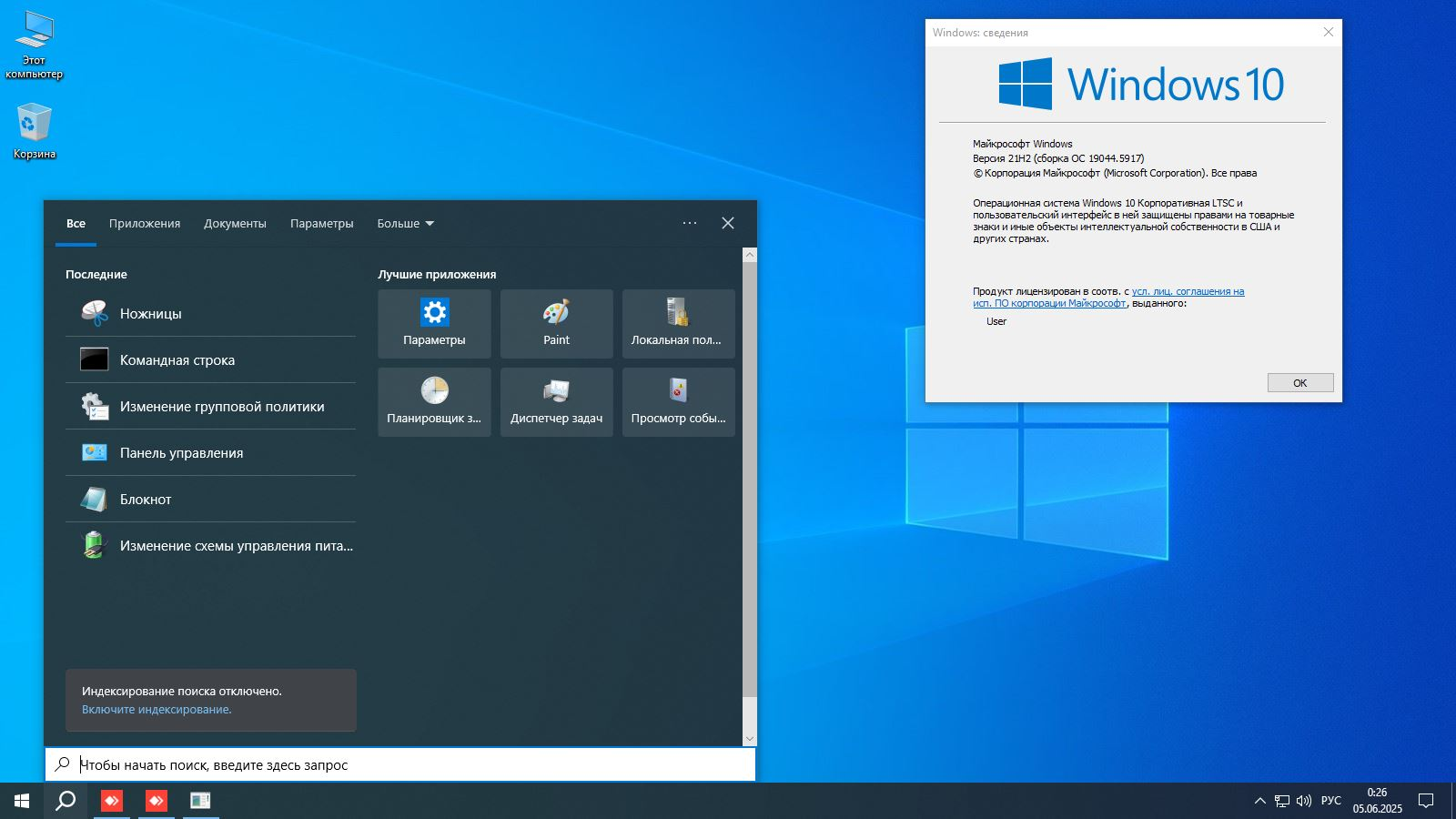Click the search query input field
The image size is (1456, 819).
point(409,764)
